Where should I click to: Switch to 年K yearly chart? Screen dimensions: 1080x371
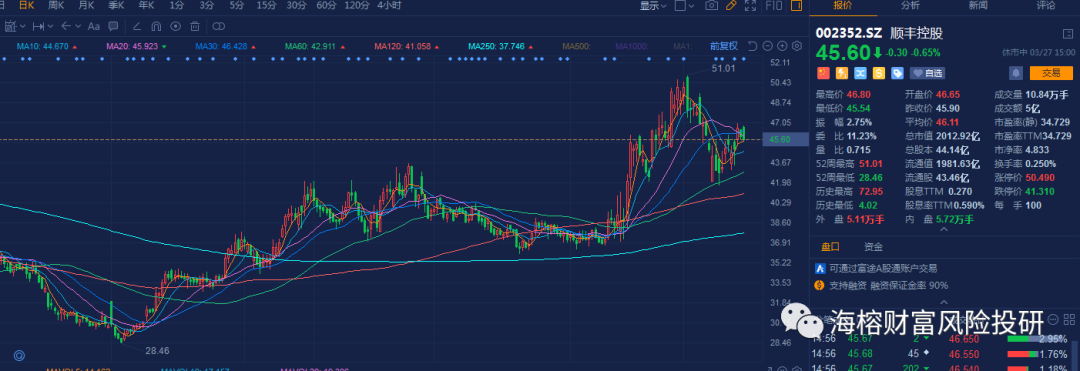pos(146,6)
